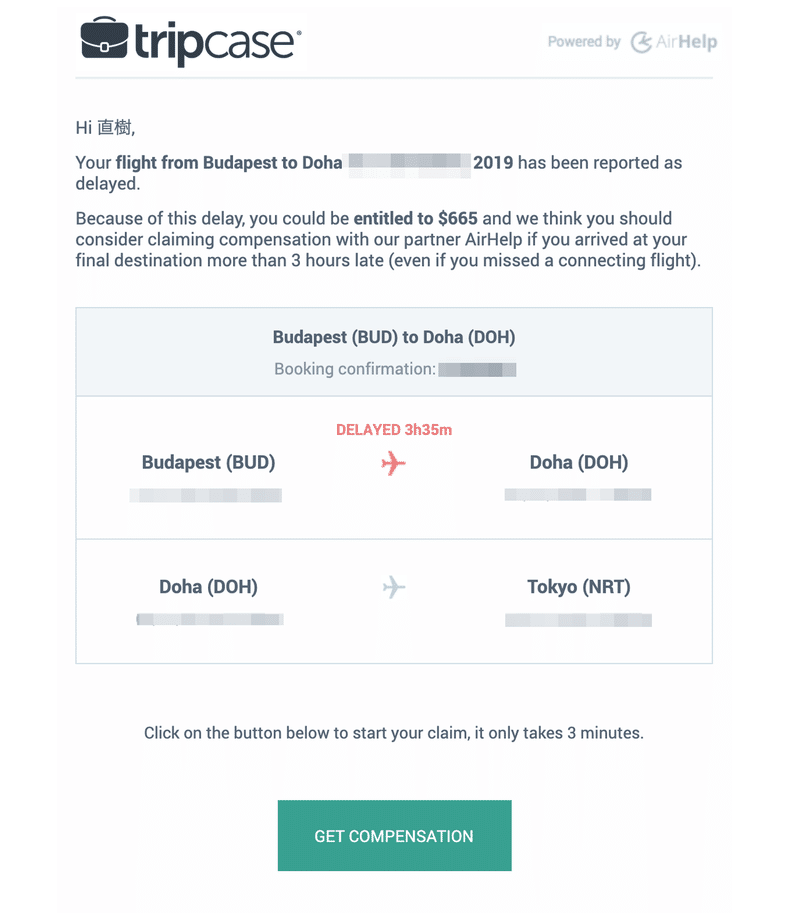This screenshot has height=913, width=800.
Task: Click the Doha (DOH) arrival label in delayed leg
Action: click(579, 462)
